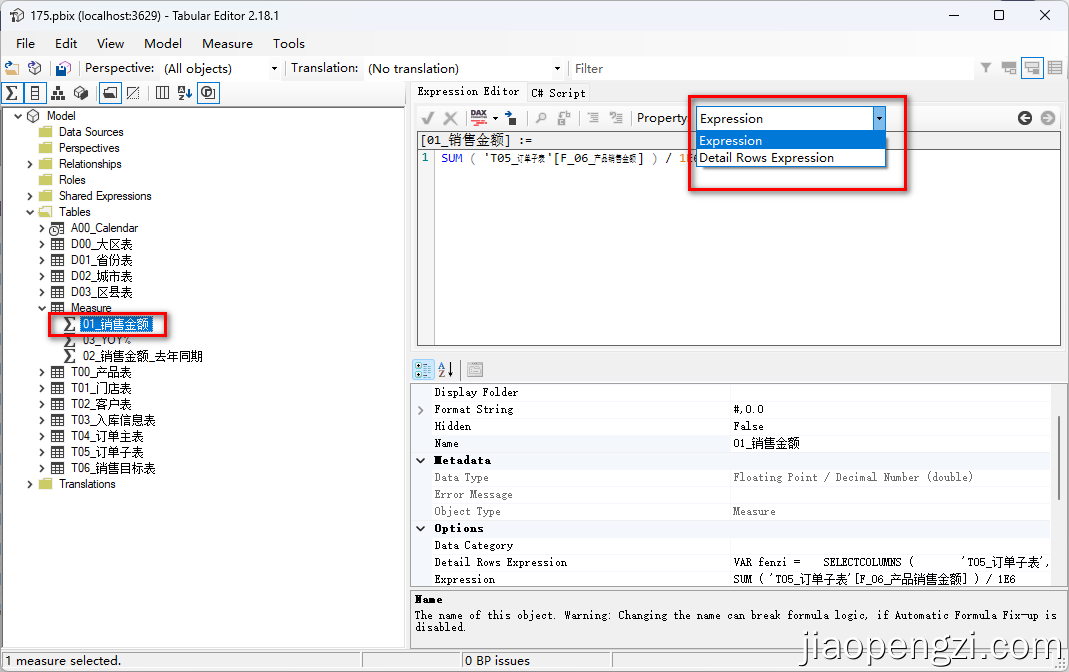The height and width of the screenshot is (672, 1069).
Task: Expand the Shared Expressions folder
Action: click(x=30, y=196)
